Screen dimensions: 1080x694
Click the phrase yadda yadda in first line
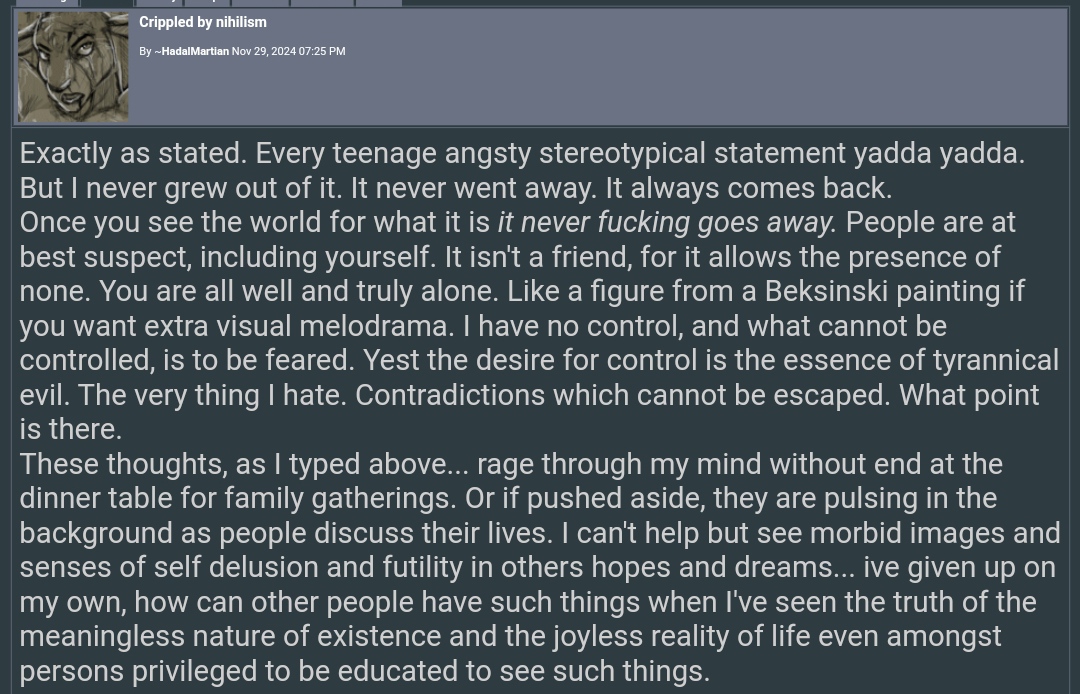pyautogui.click(x=939, y=154)
